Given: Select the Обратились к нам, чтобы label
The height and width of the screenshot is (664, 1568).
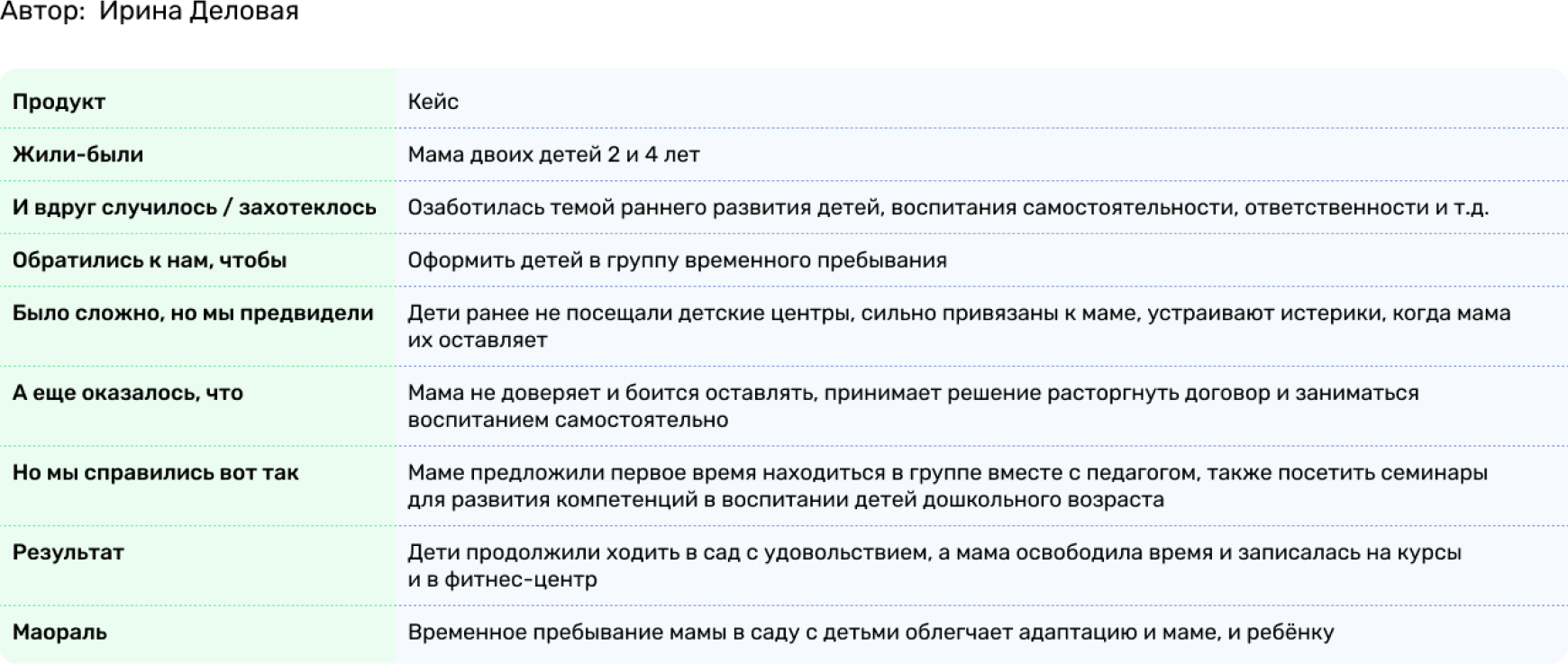Looking at the screenshot, I should [x=149, y=260].
